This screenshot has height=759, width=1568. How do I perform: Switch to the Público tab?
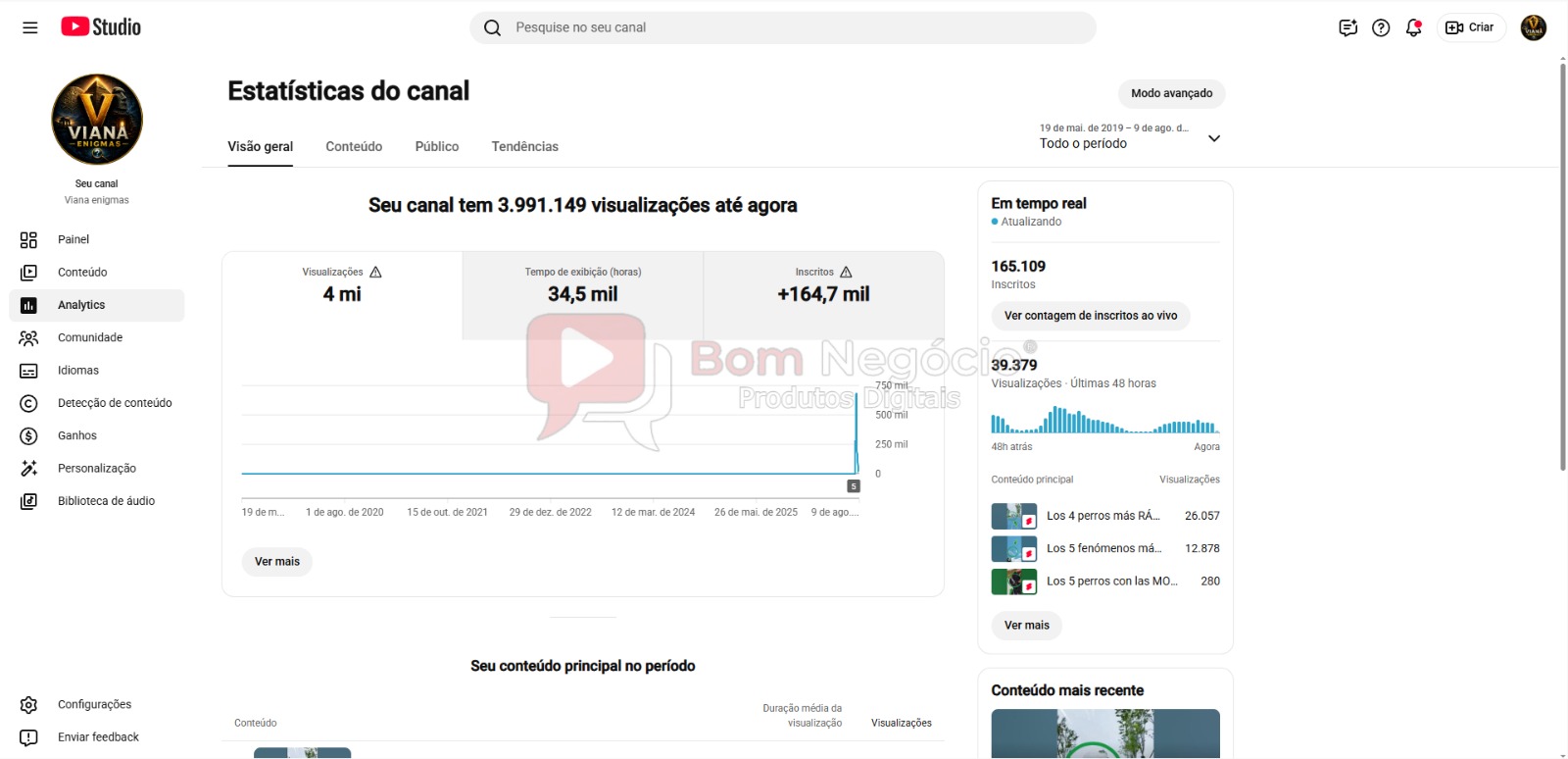point(437,146)
